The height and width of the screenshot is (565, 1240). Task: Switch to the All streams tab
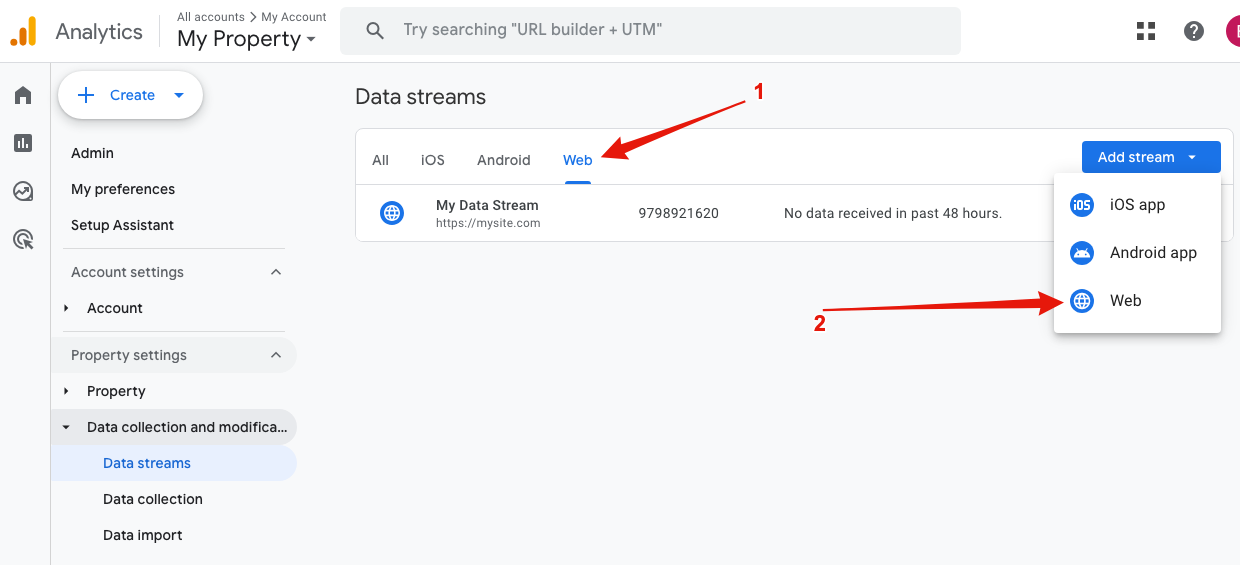(x=380, y=160)
